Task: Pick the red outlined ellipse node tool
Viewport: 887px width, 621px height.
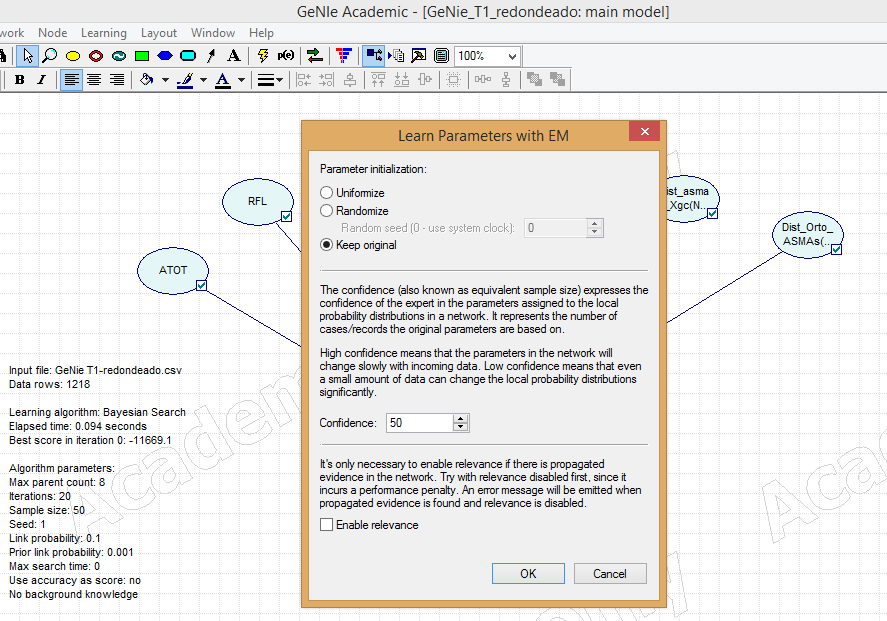Action: click(x=96, y=56)
